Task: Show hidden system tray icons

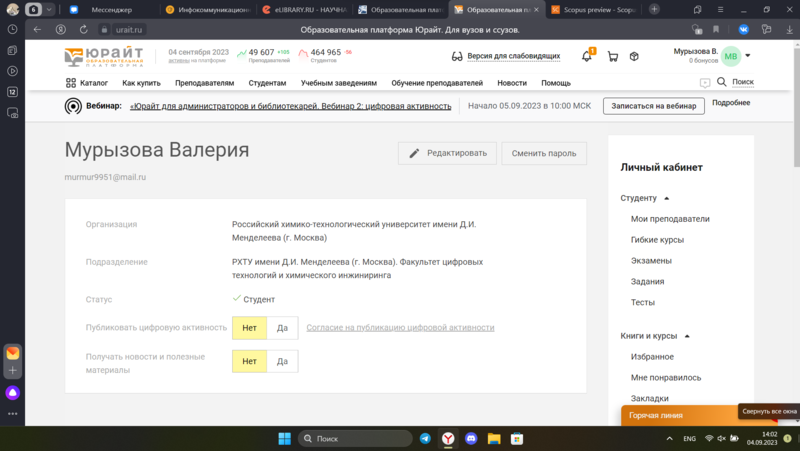Action: click(x=669, y=438)
